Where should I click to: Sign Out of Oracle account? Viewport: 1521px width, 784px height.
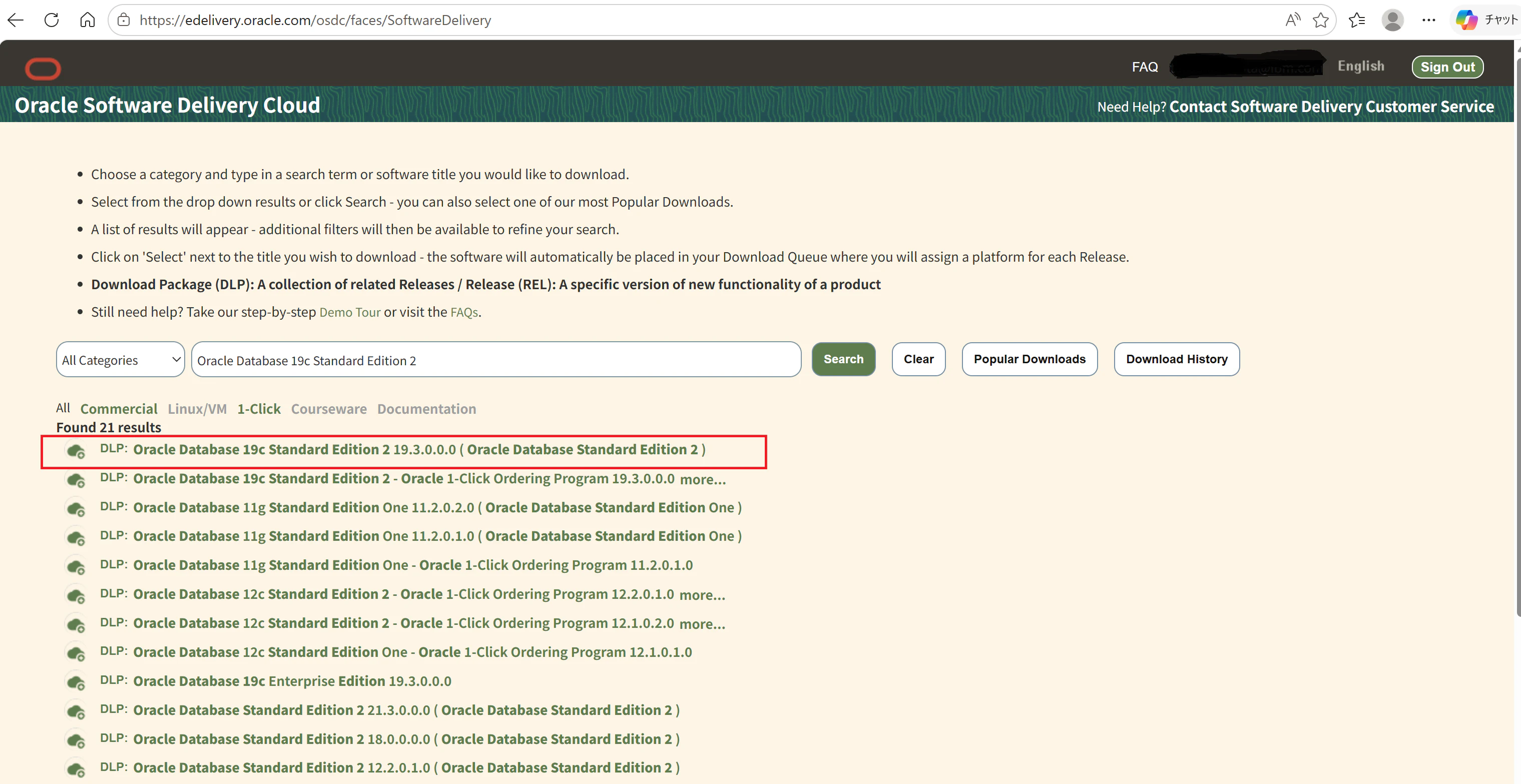coord(1447,68)
